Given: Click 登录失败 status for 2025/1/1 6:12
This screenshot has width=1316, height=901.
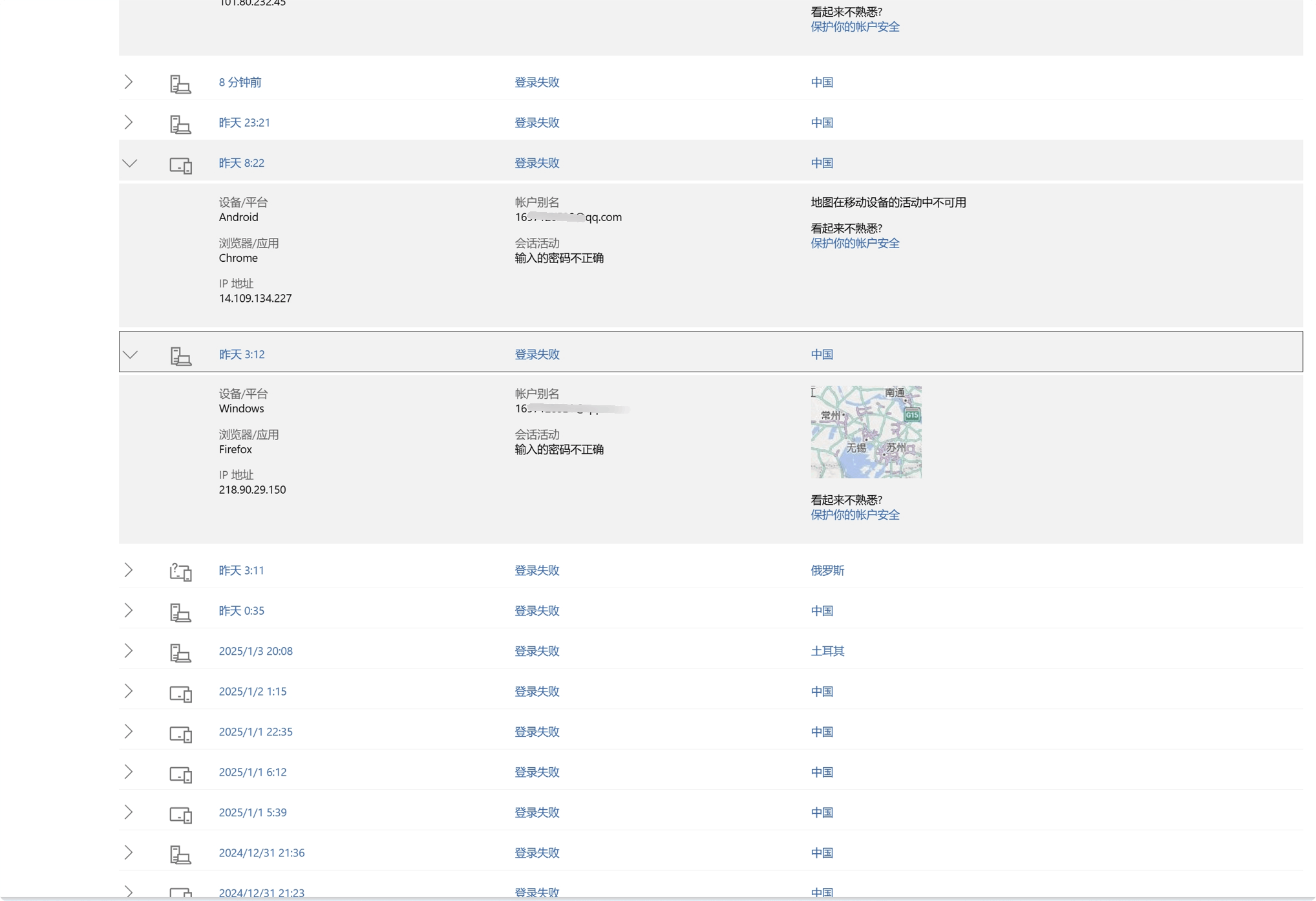Looking at the screenshot, I should pos(536,772).
